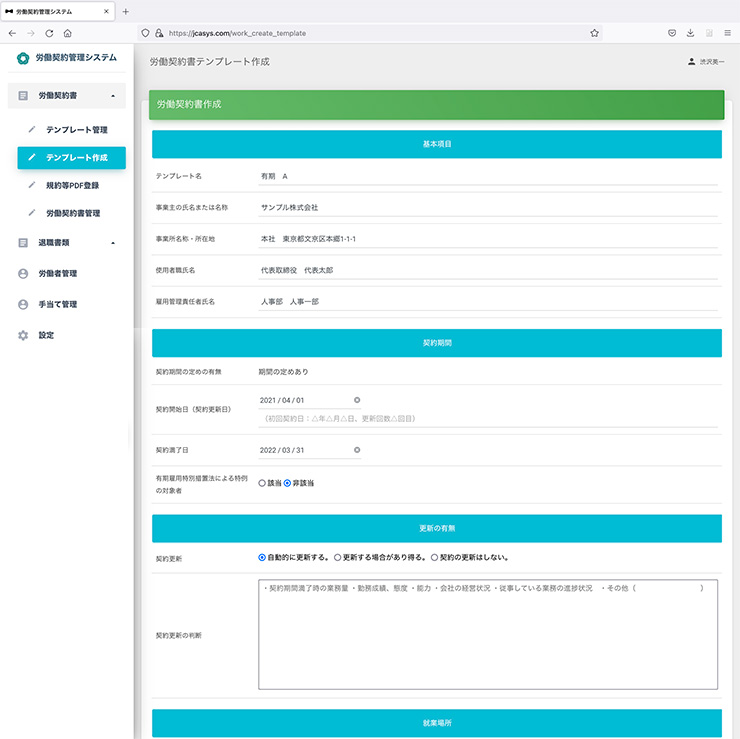
Task: Click the 労働契約書 document icon in sidebar
Action: pos(23,96)
